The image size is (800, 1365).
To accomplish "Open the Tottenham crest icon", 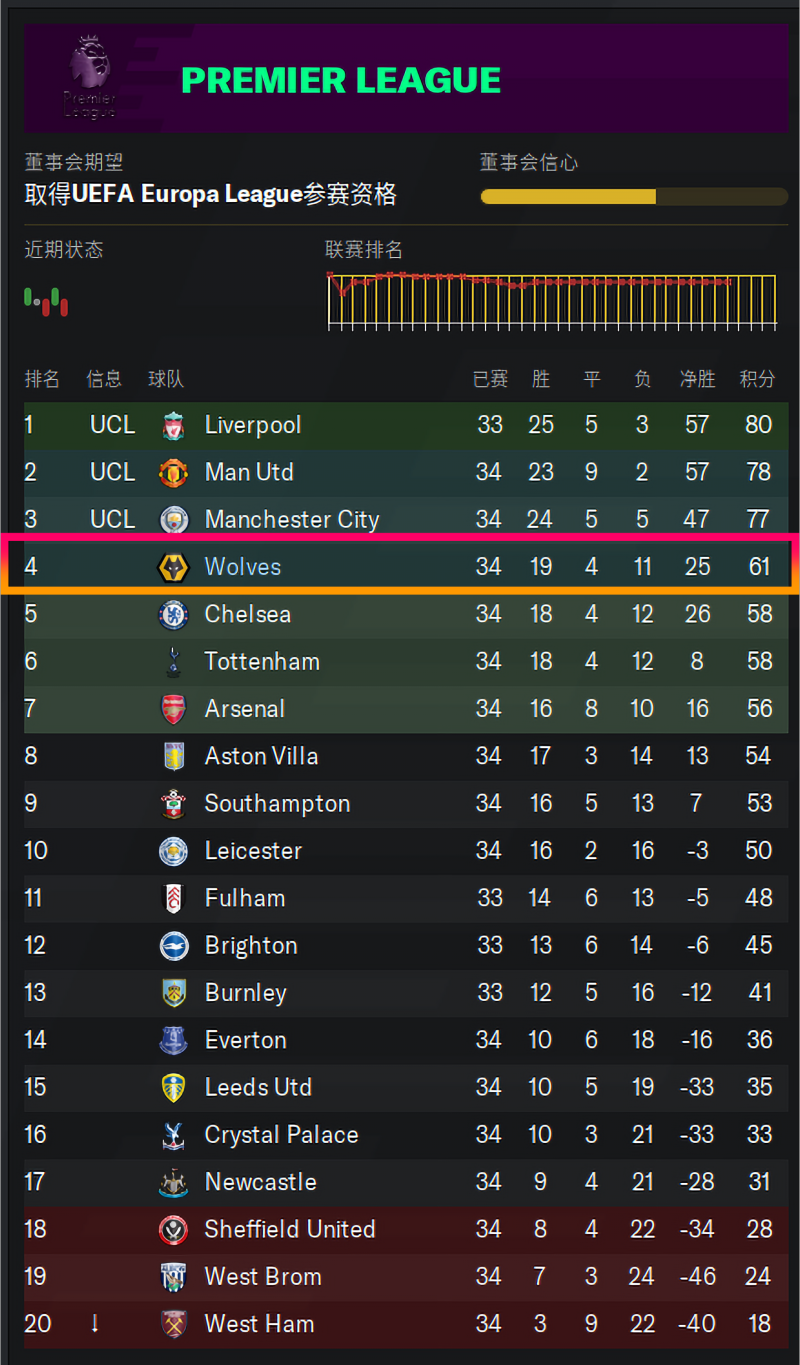I will coord(174,661).
